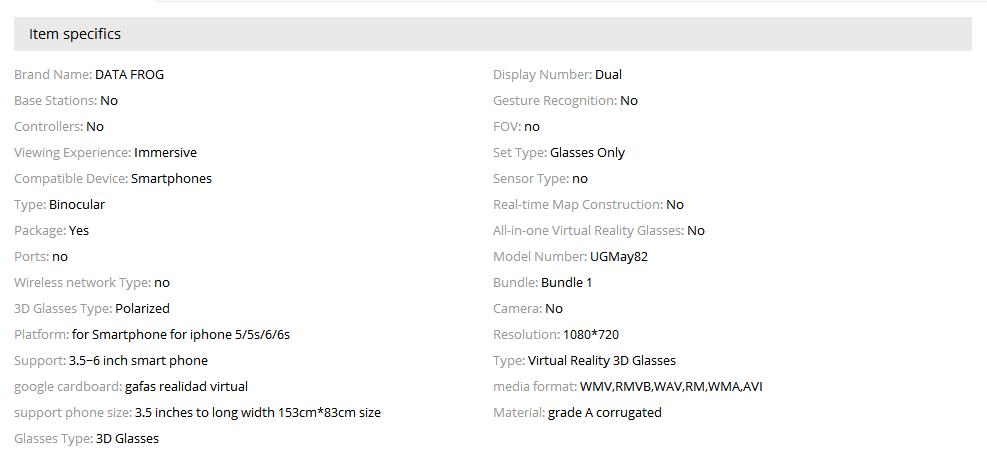Click the 3.5–6 inch smart phone text
Viewport: 987px width, 464px height.
point(138,360)
